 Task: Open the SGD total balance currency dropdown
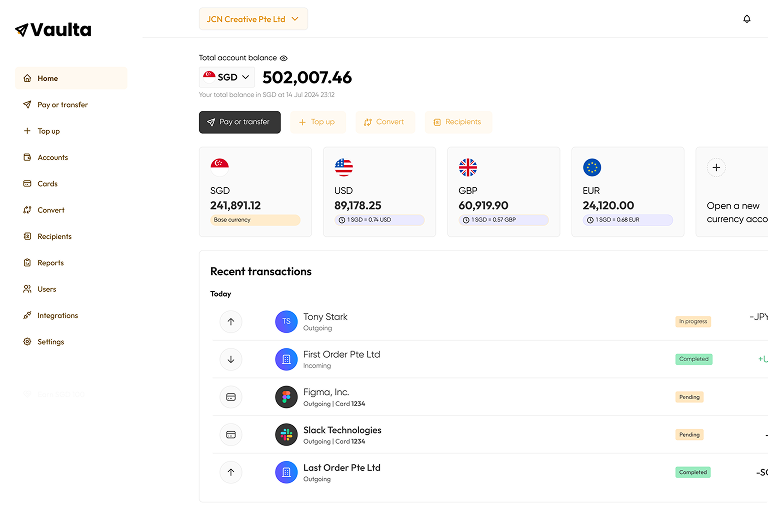pyautogui.click(x=227, y=77)
